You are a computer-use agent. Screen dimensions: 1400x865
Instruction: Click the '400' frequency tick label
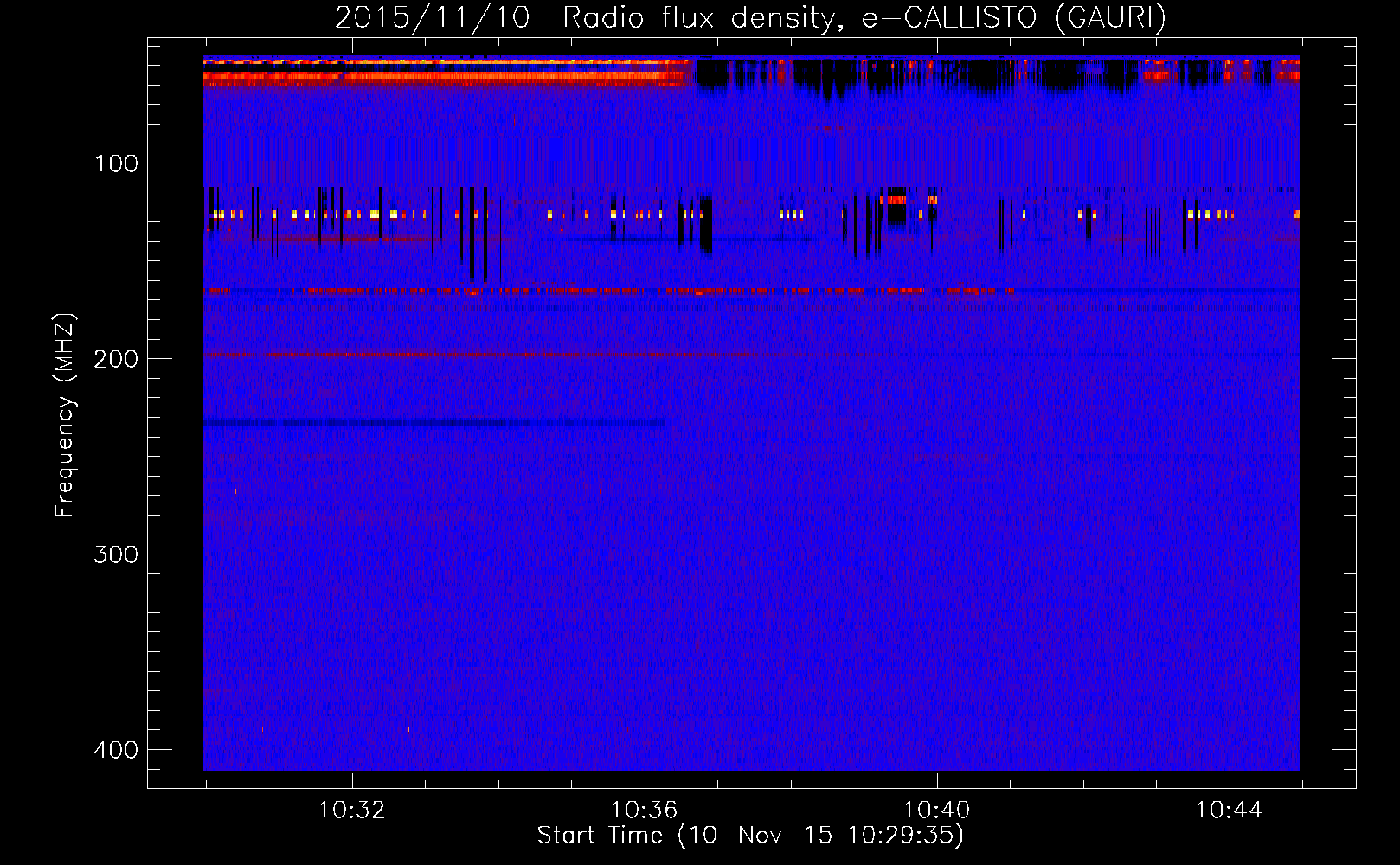[116, 750]
